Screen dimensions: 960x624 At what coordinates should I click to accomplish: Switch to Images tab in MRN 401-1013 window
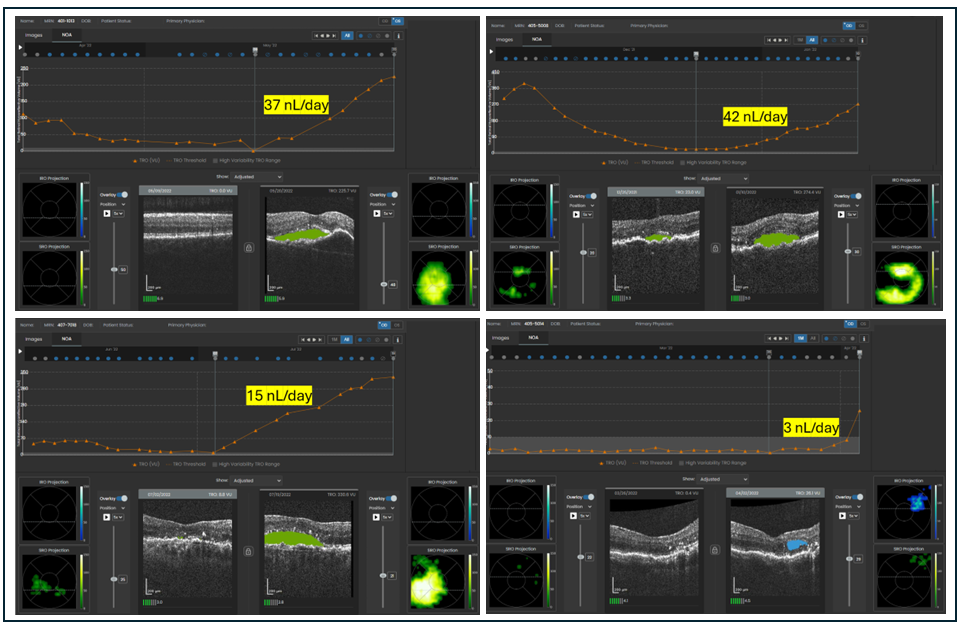[33, 35]
